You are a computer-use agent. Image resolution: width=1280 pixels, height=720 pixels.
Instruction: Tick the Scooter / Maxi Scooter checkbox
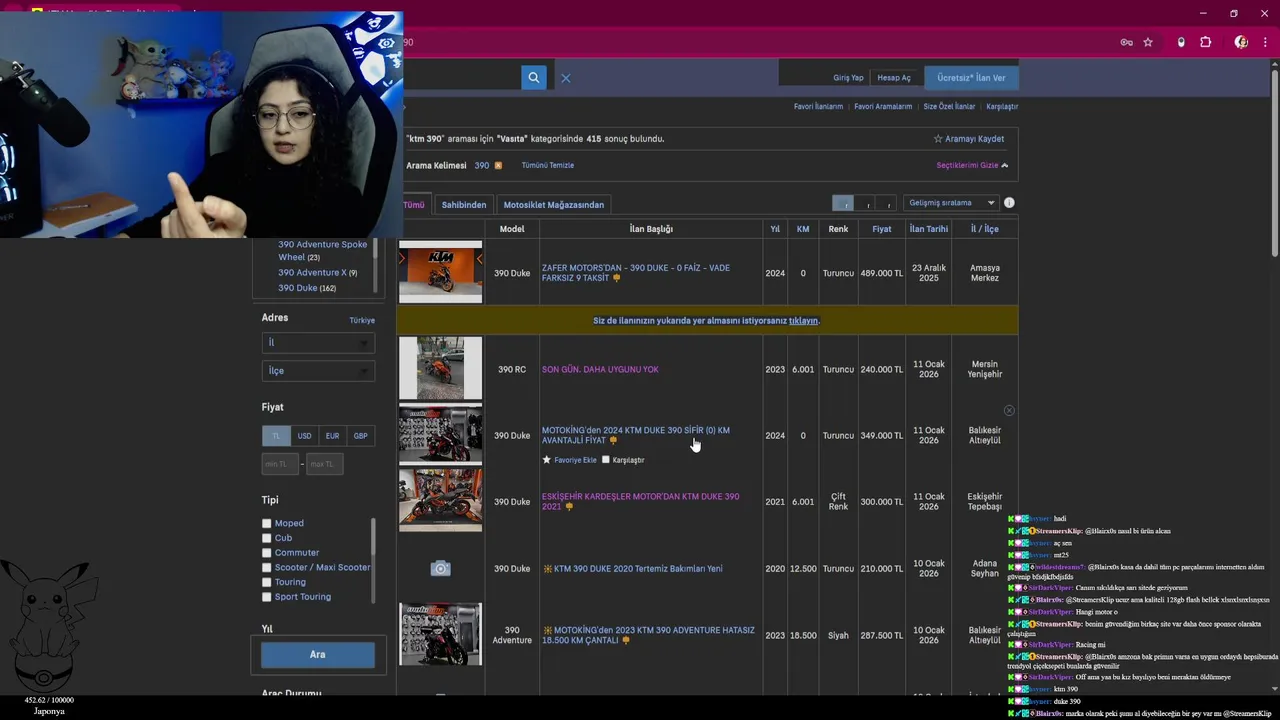(267, 567)
